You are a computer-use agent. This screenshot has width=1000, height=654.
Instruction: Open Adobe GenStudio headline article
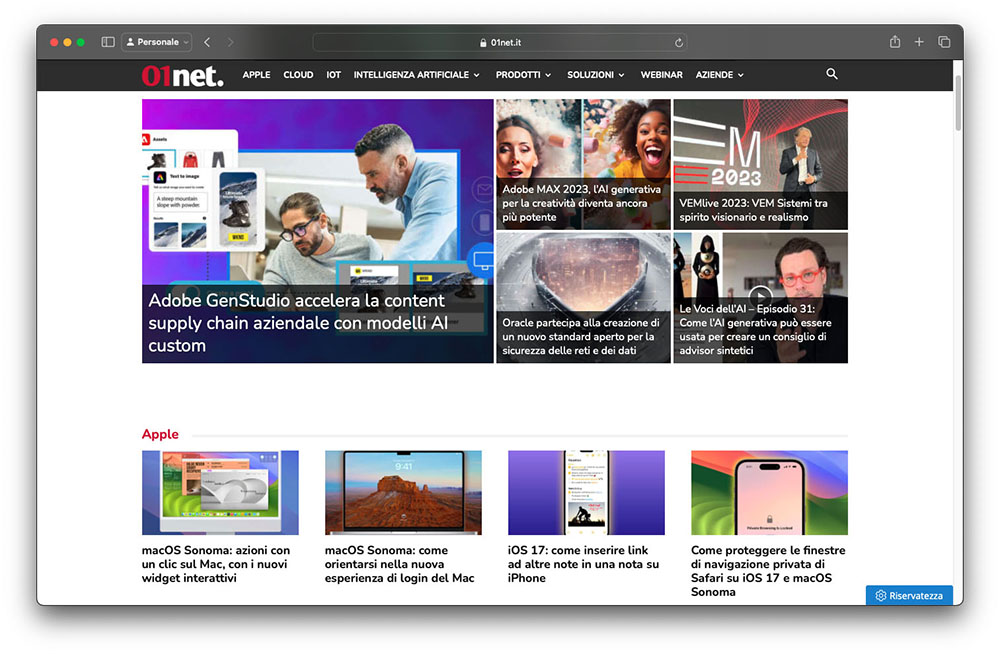(297, 322)
